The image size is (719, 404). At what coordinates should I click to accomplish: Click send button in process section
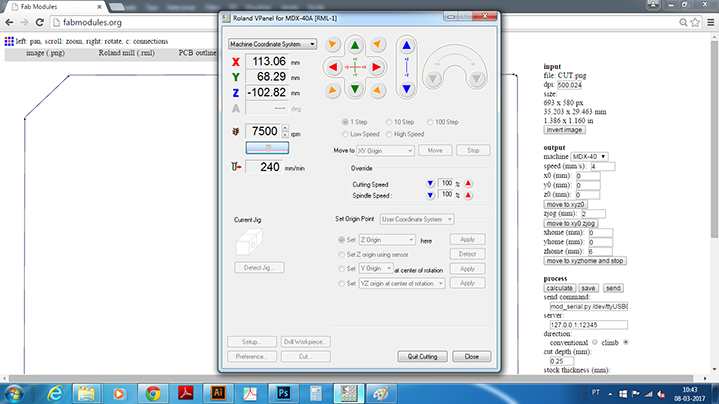click(x=613, y=288)
